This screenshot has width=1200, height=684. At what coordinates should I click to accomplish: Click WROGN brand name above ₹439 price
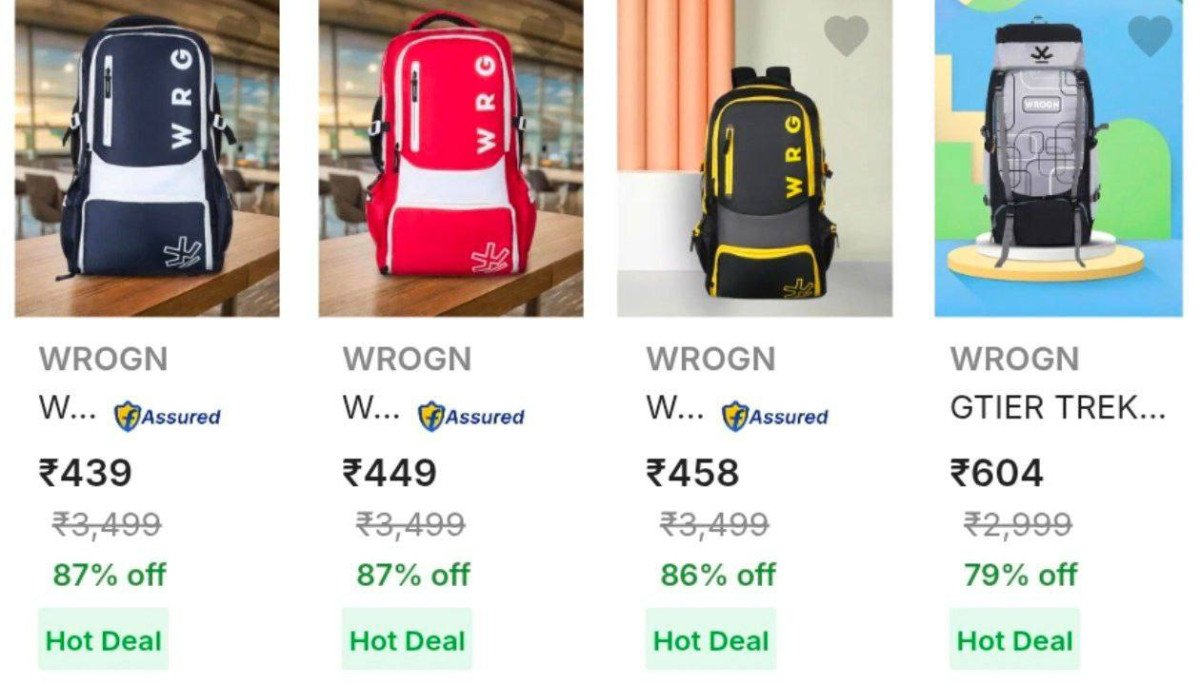point(103,358)
